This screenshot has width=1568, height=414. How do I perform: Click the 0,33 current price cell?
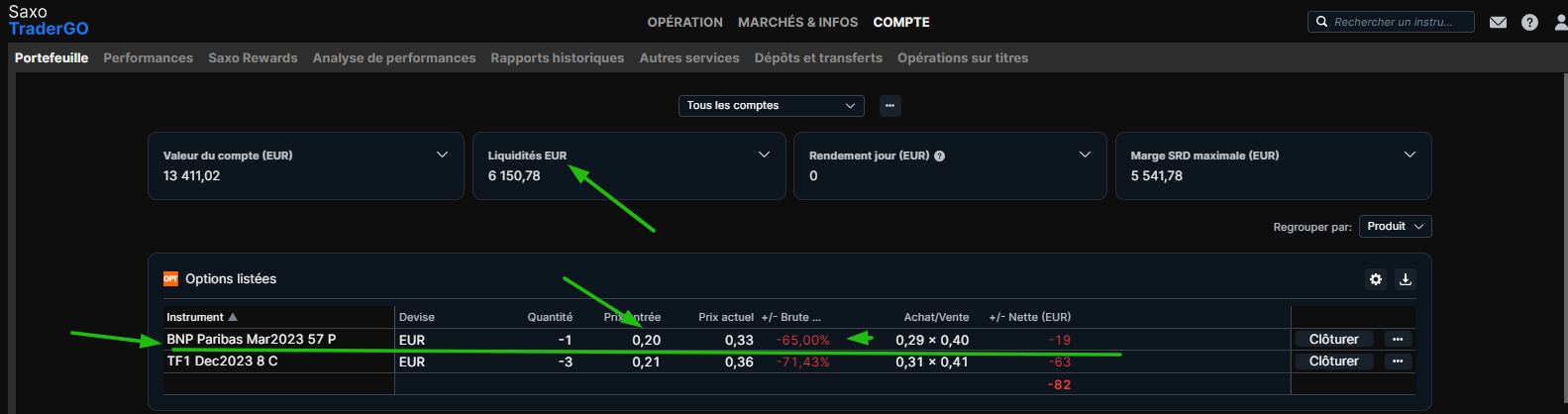[739, 340]
